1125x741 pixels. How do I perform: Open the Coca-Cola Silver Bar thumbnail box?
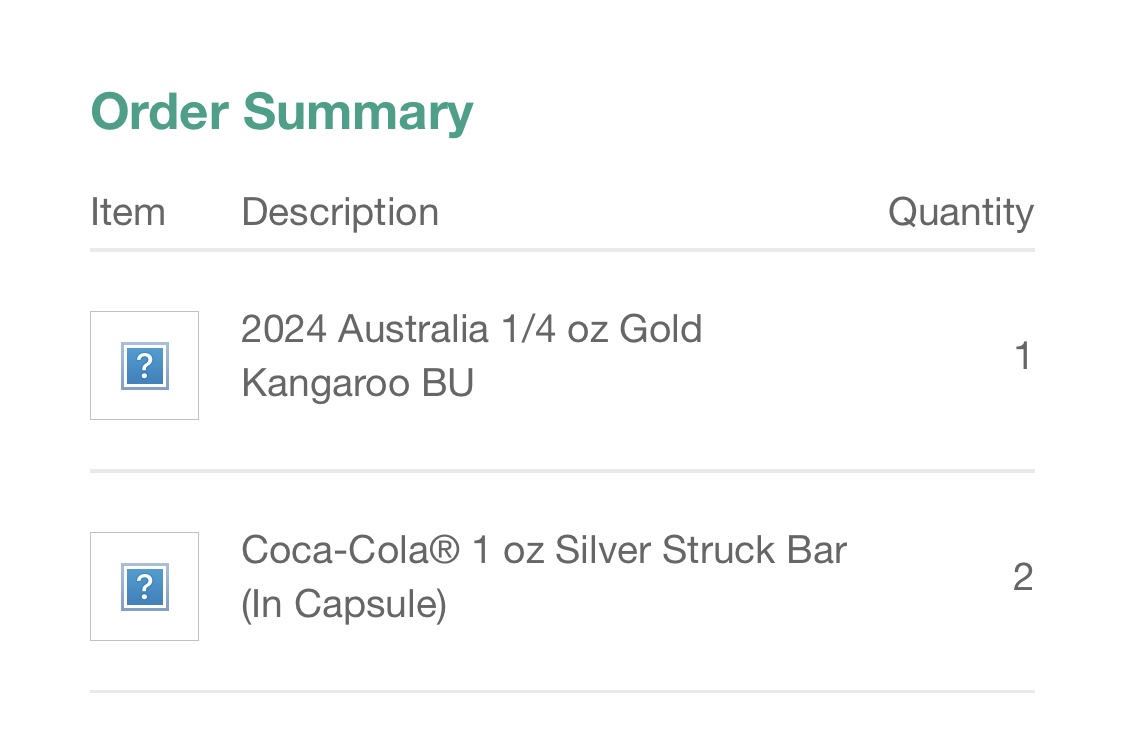(x=144, y=586)
